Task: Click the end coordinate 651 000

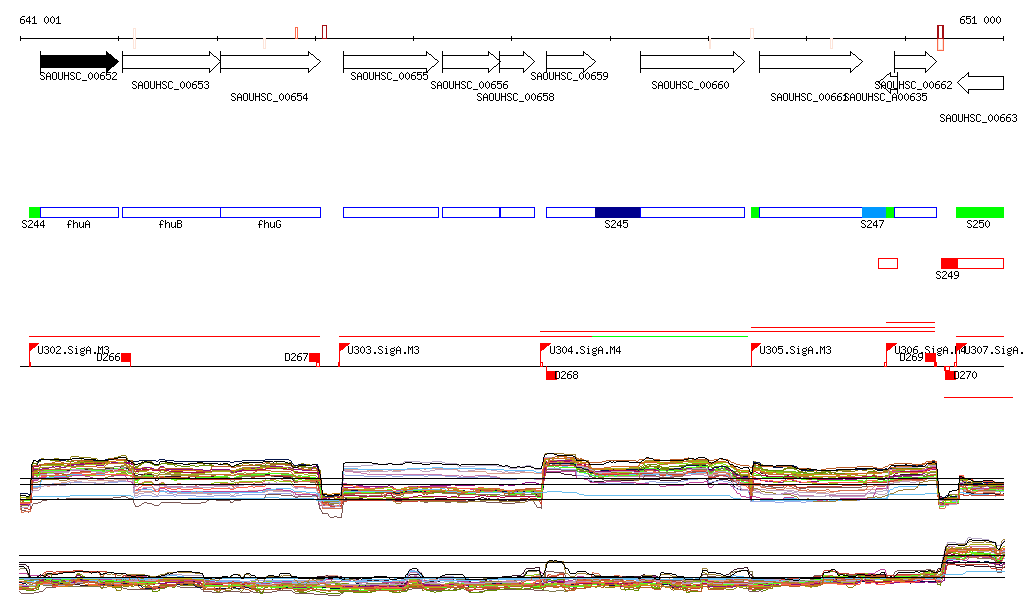Action: coord(980,20)
